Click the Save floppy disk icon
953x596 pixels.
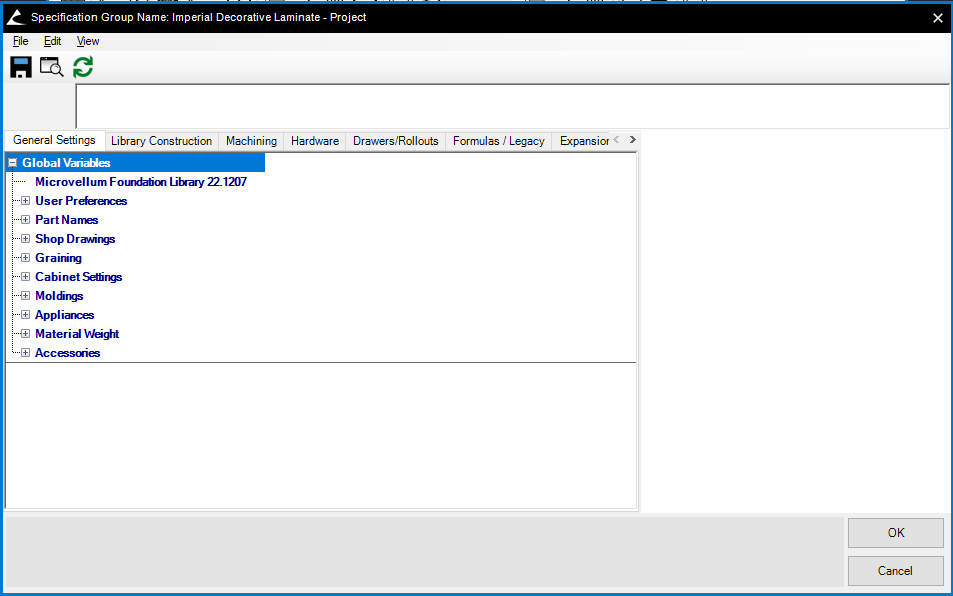tap(20, 67)
